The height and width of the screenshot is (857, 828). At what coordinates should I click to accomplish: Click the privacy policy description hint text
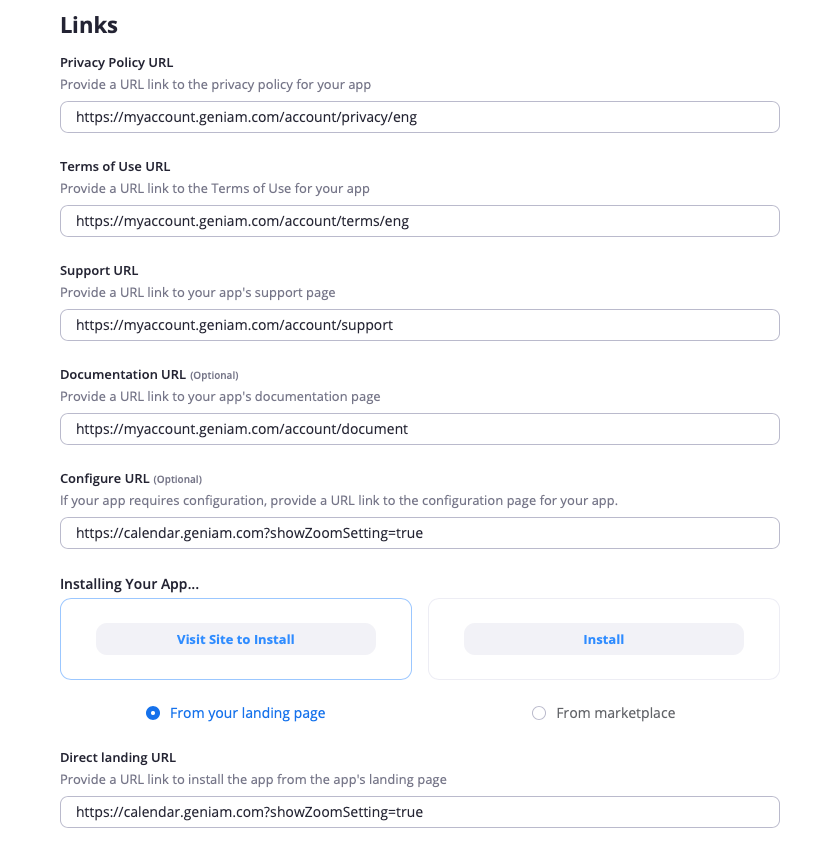pos(215,85)
